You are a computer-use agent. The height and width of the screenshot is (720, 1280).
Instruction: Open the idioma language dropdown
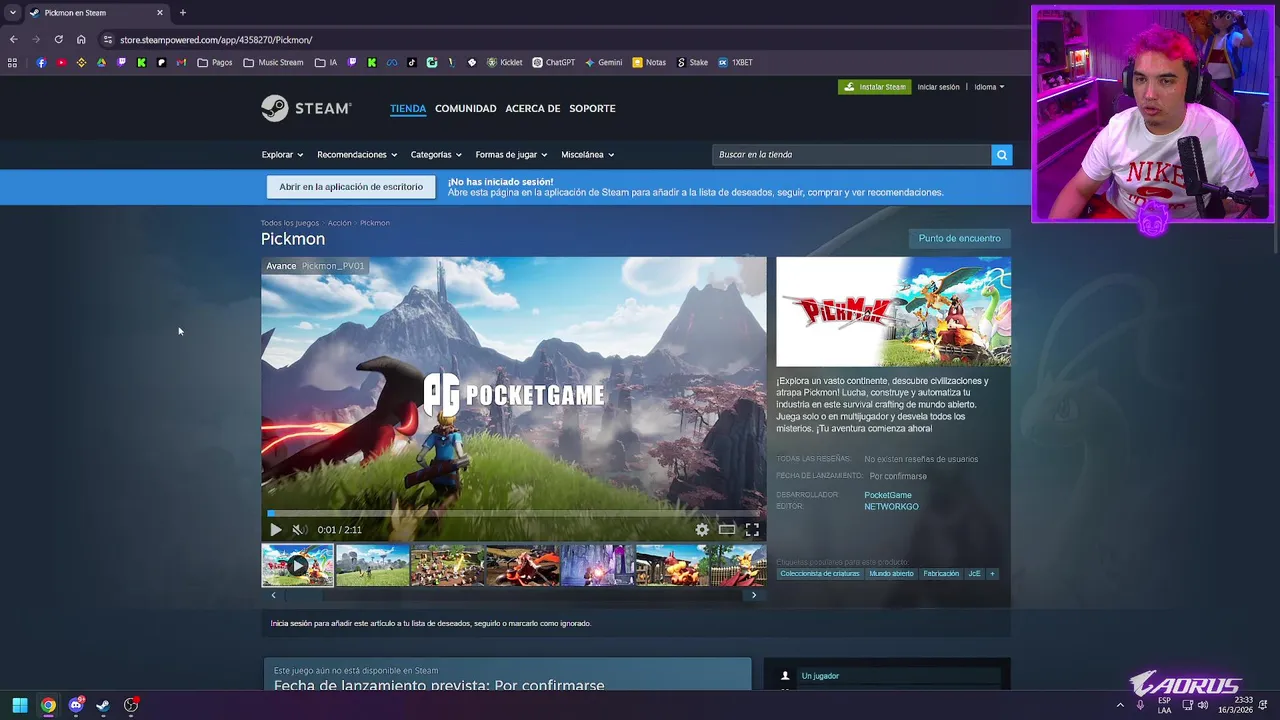[x=989, y=87]
